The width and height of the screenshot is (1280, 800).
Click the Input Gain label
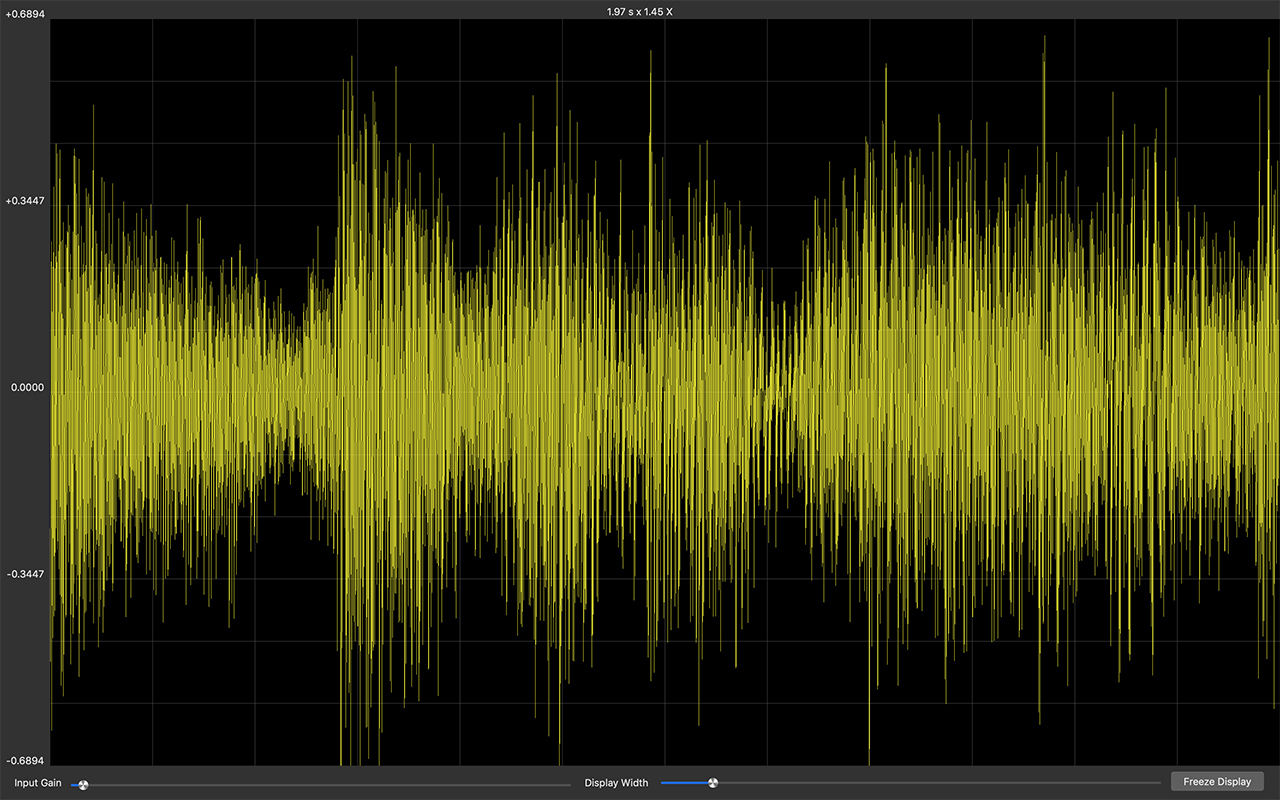click(x=38, y=783)
